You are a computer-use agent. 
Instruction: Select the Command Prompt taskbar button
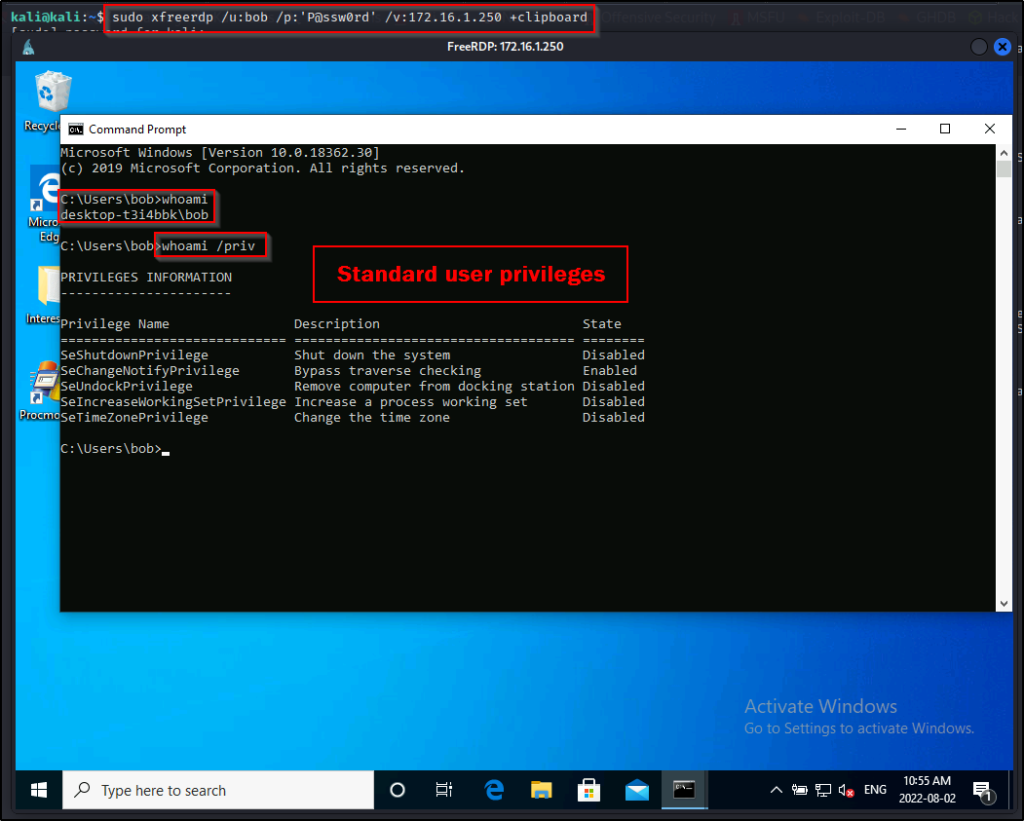click(685, 790)
